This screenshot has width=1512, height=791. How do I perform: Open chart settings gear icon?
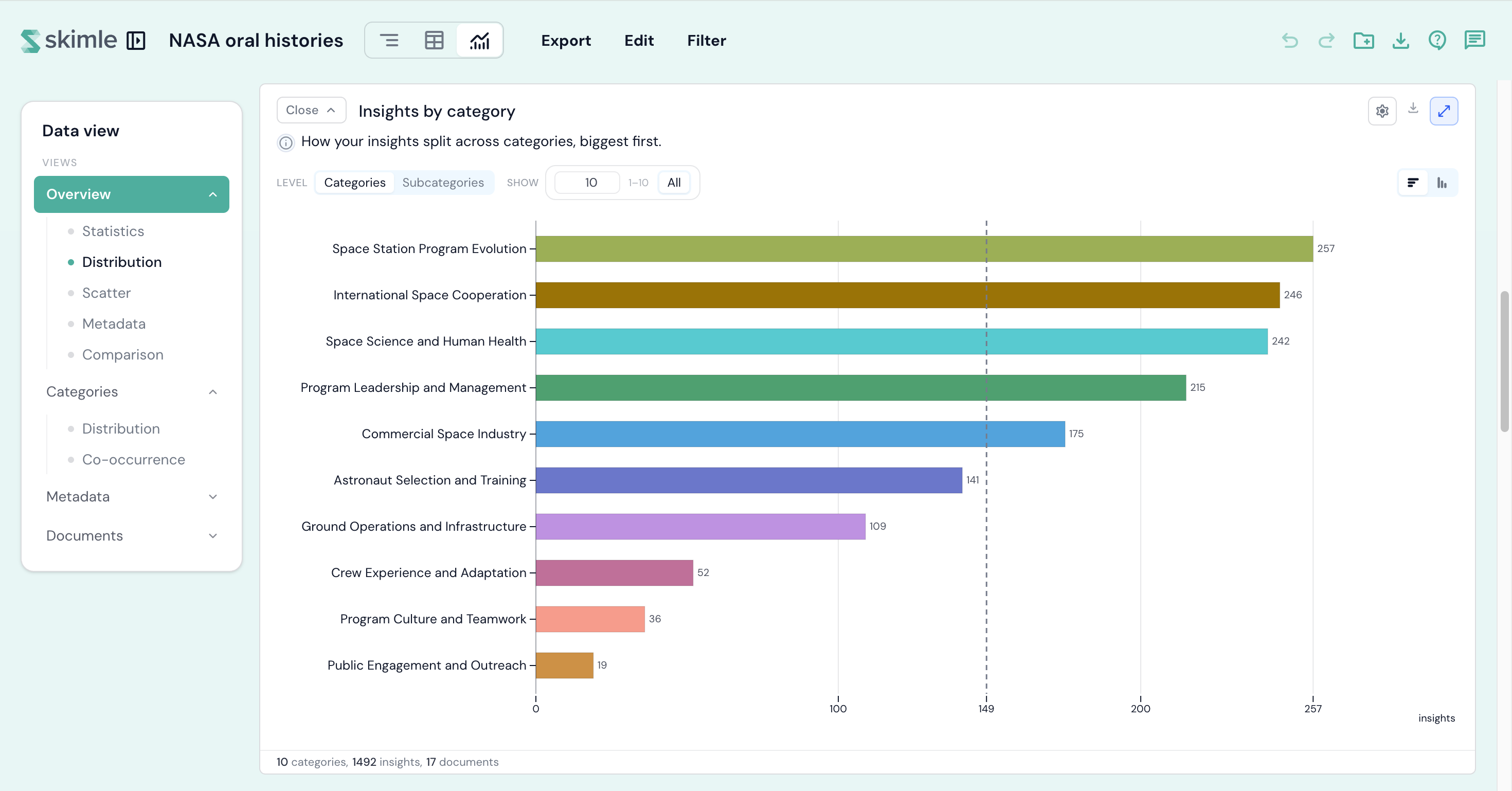pyautogui.click(x=1382, y=111)
